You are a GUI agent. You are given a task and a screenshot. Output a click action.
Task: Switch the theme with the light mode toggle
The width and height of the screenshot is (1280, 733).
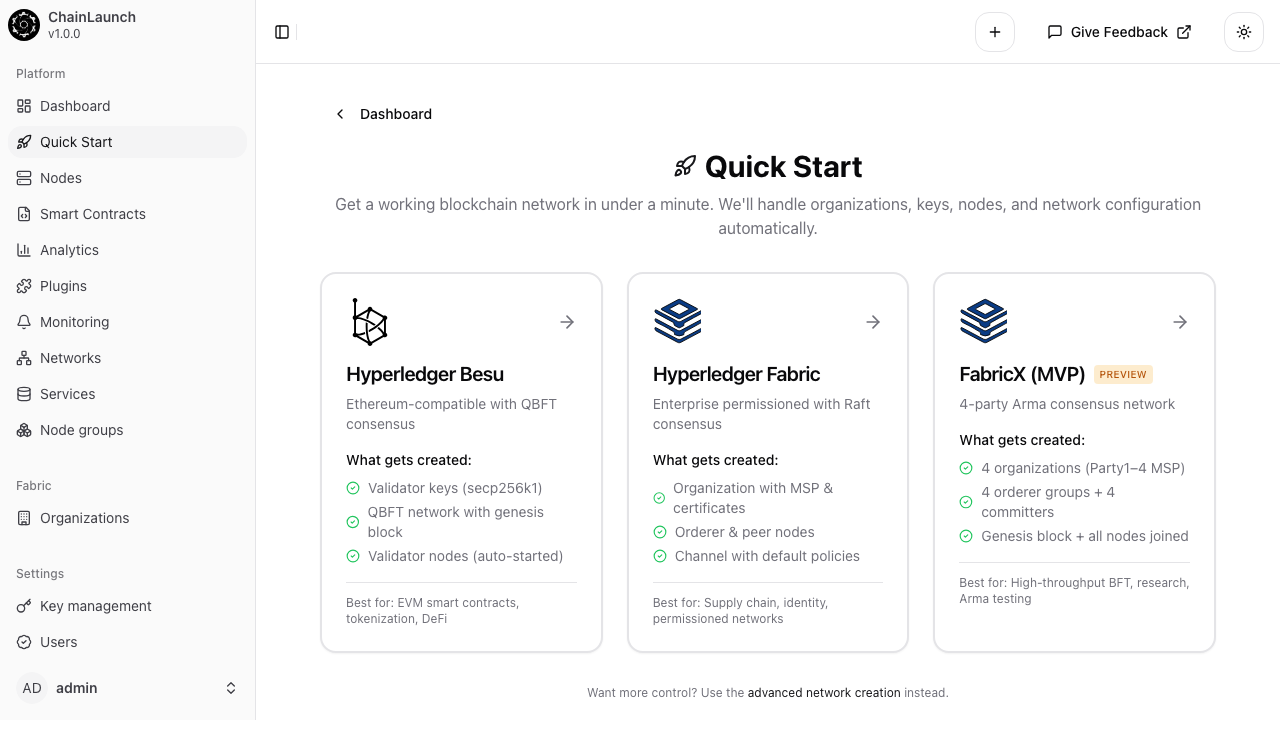(x=1243, y=31)
